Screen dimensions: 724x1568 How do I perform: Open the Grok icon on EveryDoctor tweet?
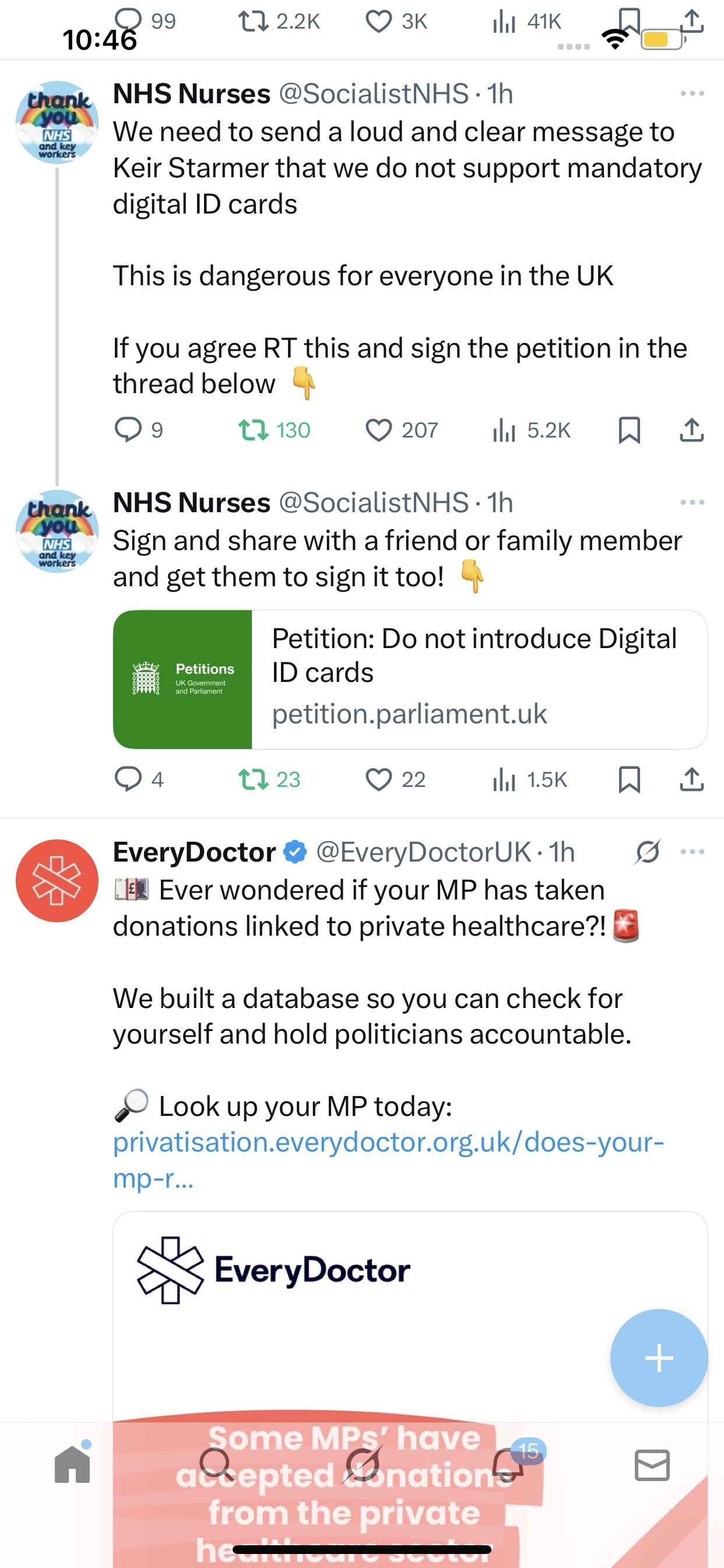coord(647,852)
